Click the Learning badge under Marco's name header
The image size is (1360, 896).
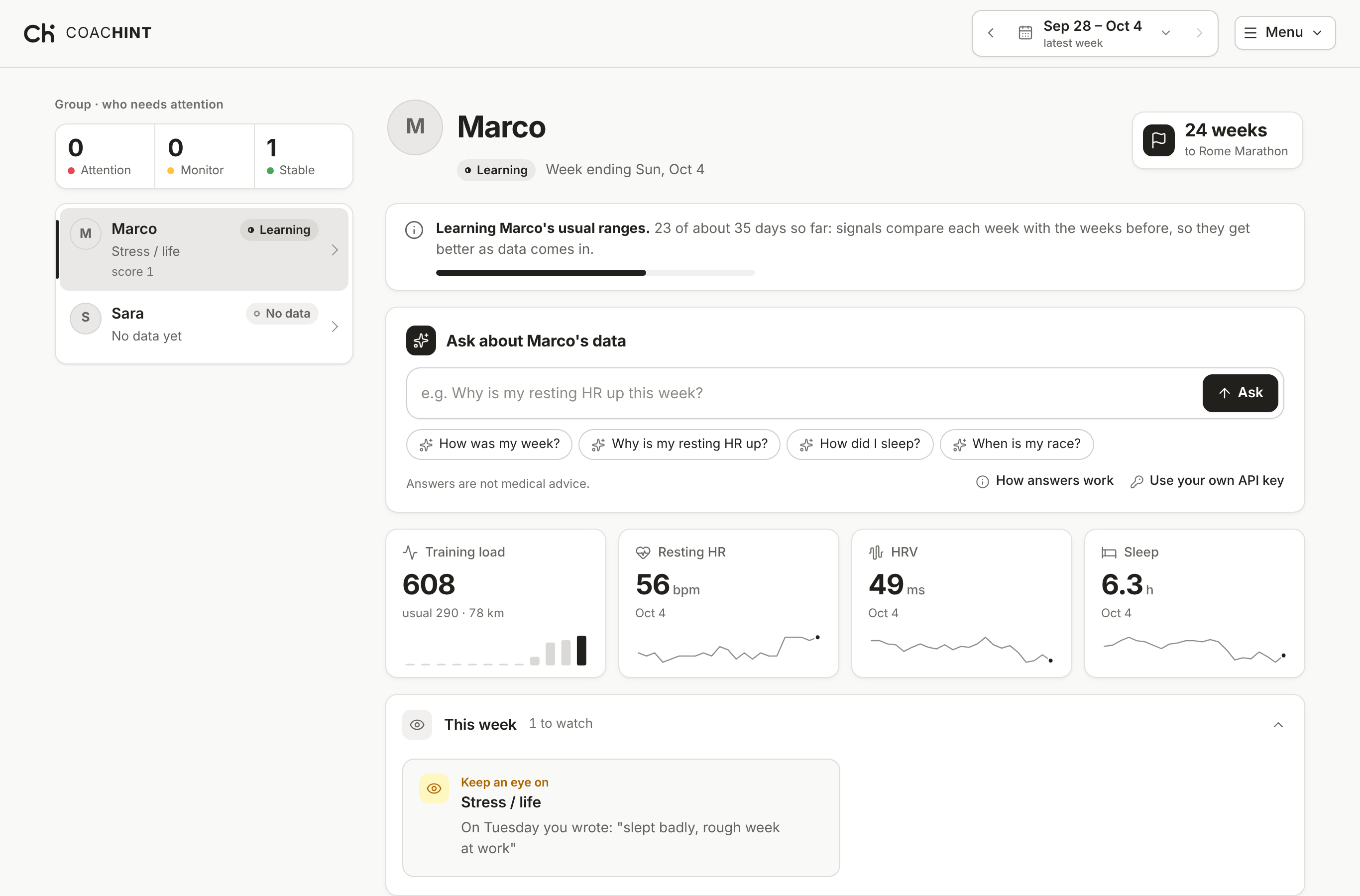[495, 170]
